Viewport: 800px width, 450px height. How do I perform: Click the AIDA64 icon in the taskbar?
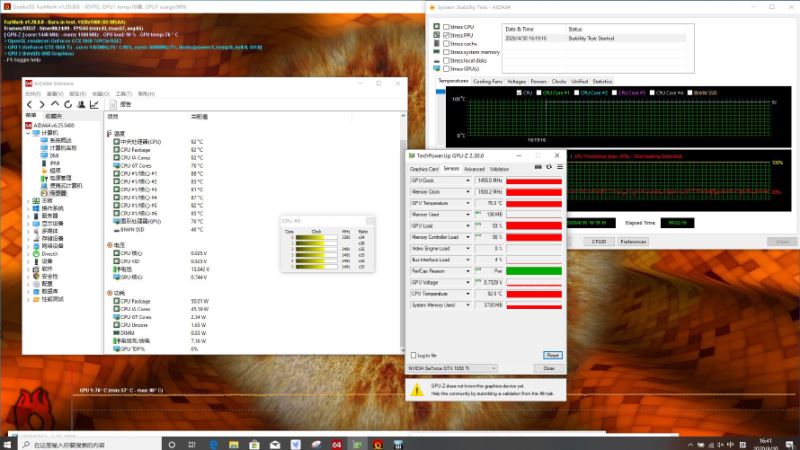click(x=336, y=444)
